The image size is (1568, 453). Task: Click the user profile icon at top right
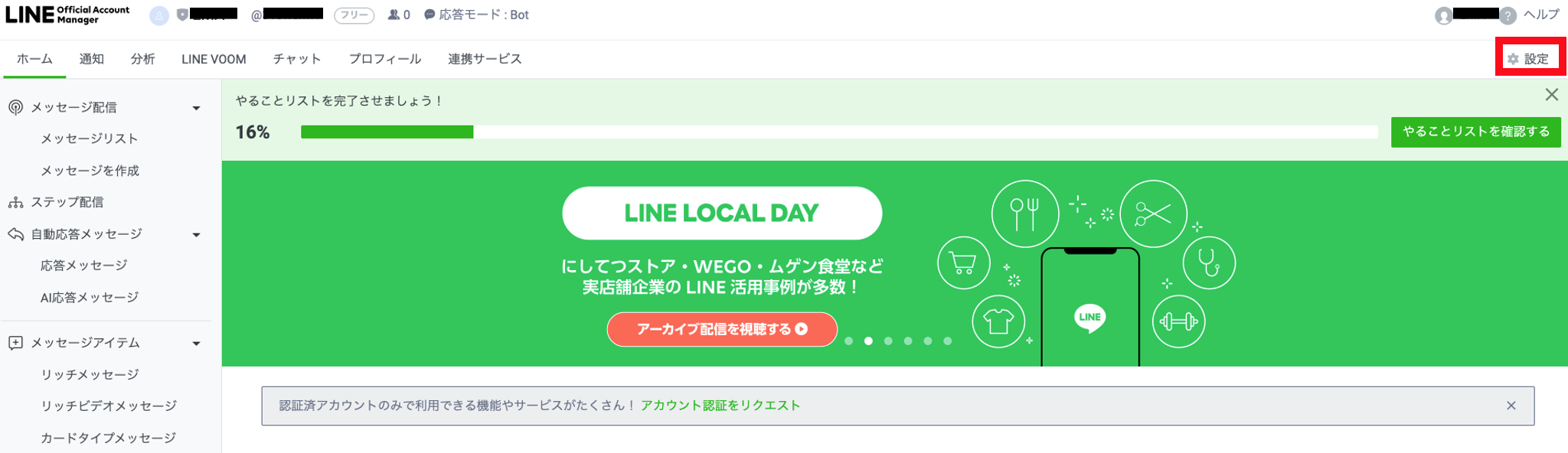(x=1443, y=16)
